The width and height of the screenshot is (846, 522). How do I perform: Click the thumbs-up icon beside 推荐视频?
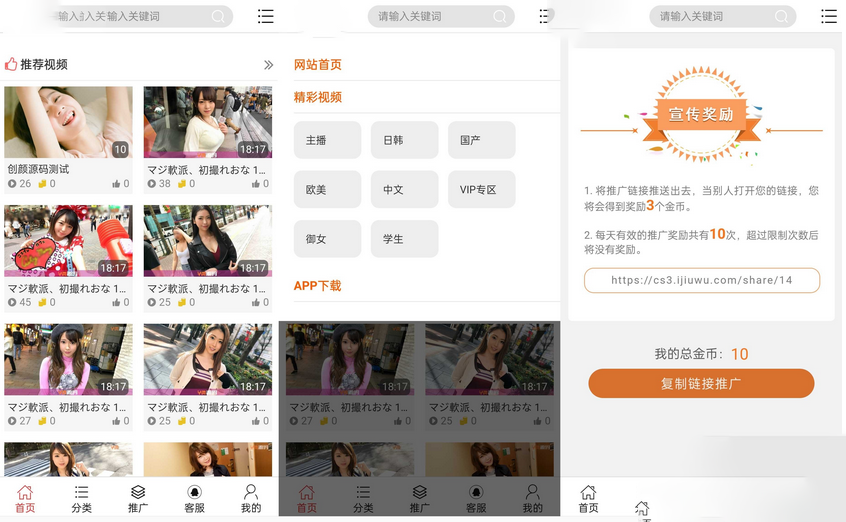coord(11,64)
